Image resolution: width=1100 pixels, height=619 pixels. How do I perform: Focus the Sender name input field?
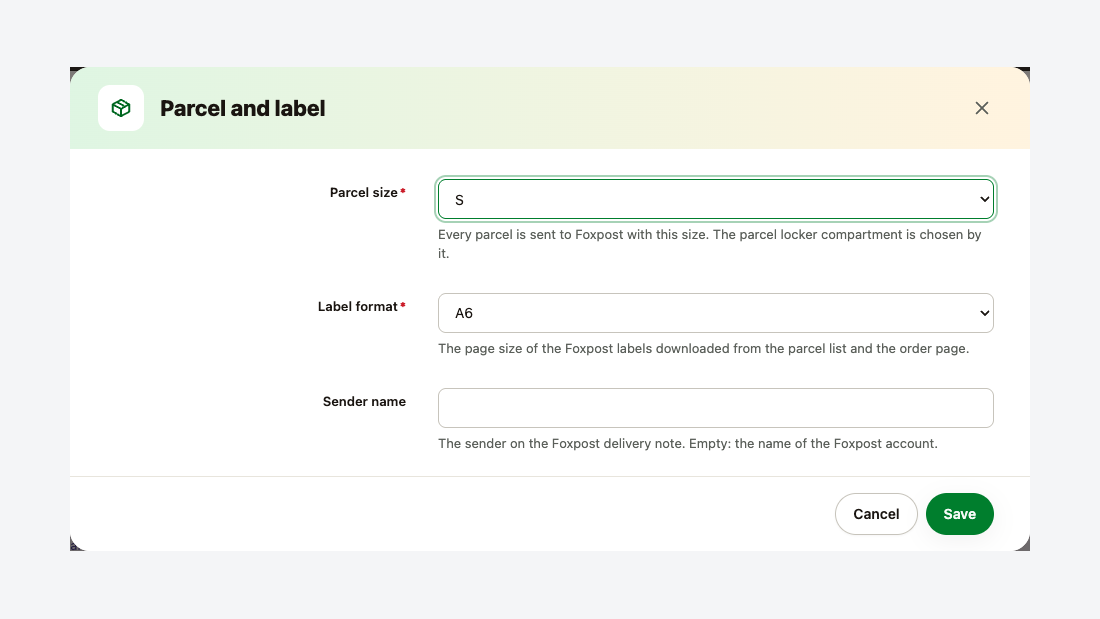(x=716, y=408)
